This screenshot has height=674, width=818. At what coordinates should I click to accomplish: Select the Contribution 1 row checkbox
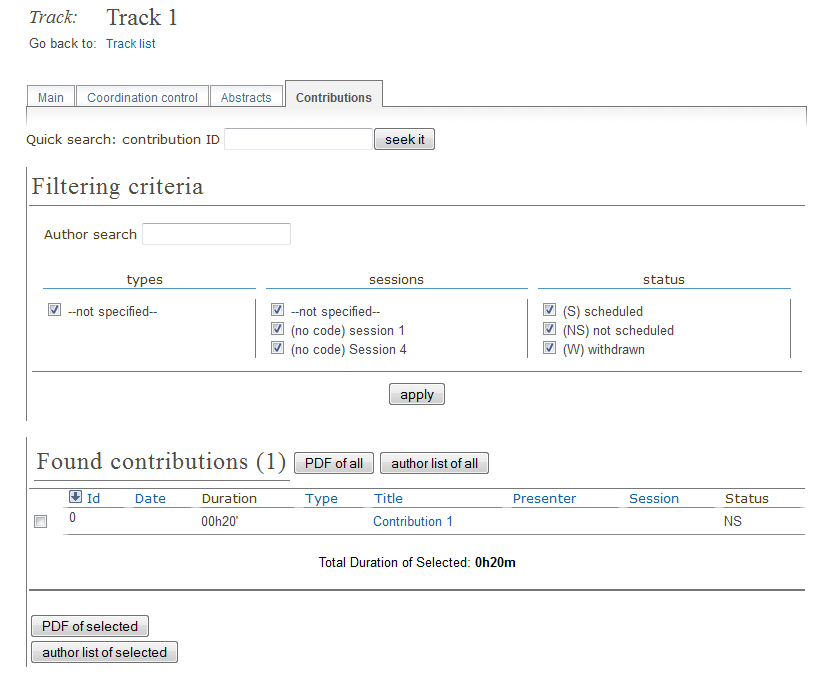41,522
